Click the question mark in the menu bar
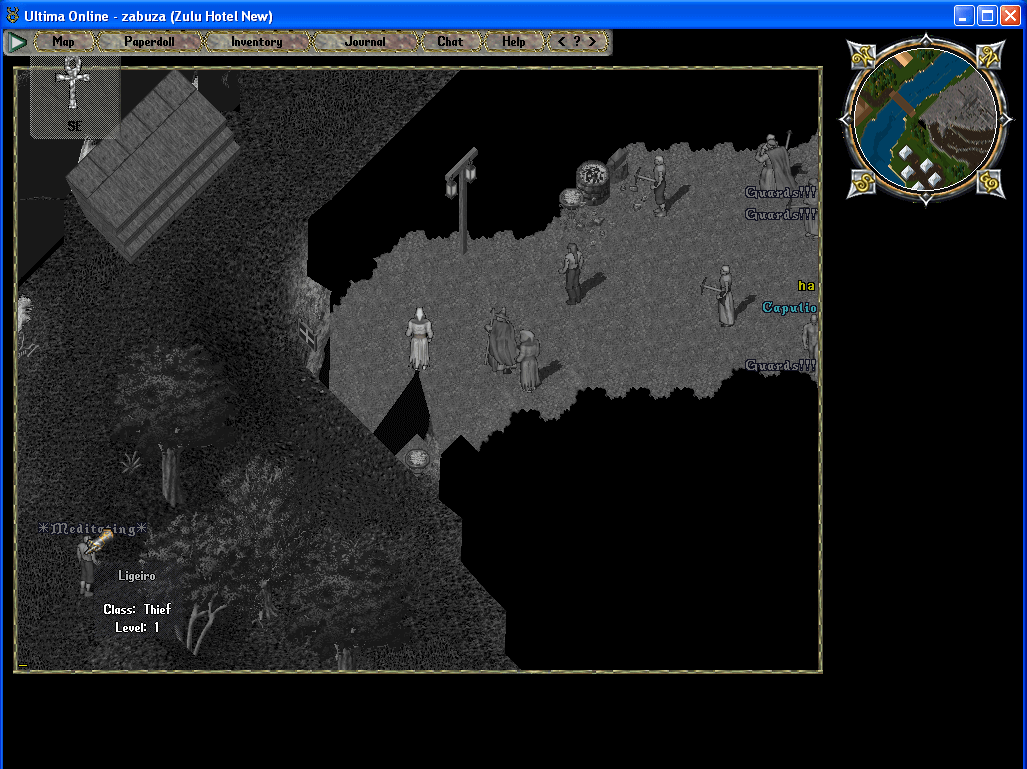The height and width of the screenshot is (769, 1027). pyautogui.click(x=577, y=41)
